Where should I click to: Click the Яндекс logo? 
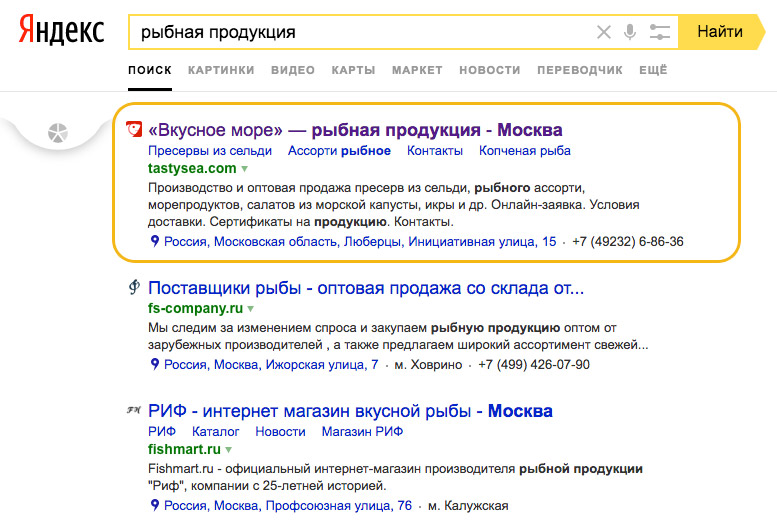click(x=61, y=30)
